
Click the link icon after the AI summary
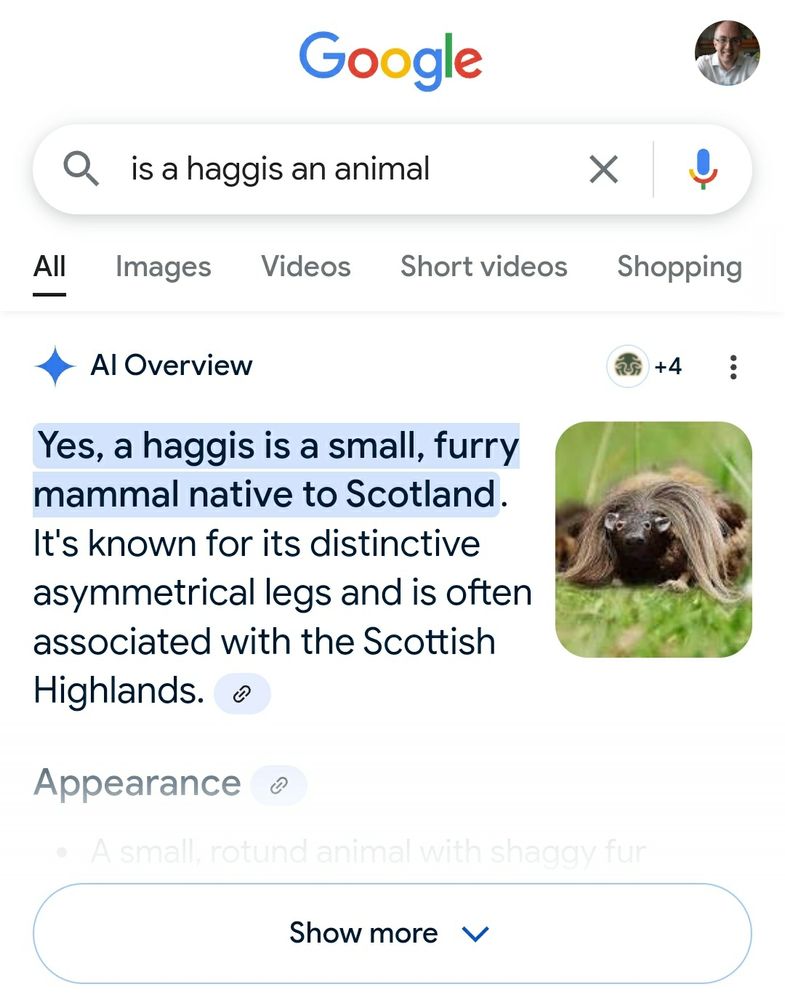(x=243, y=693)
